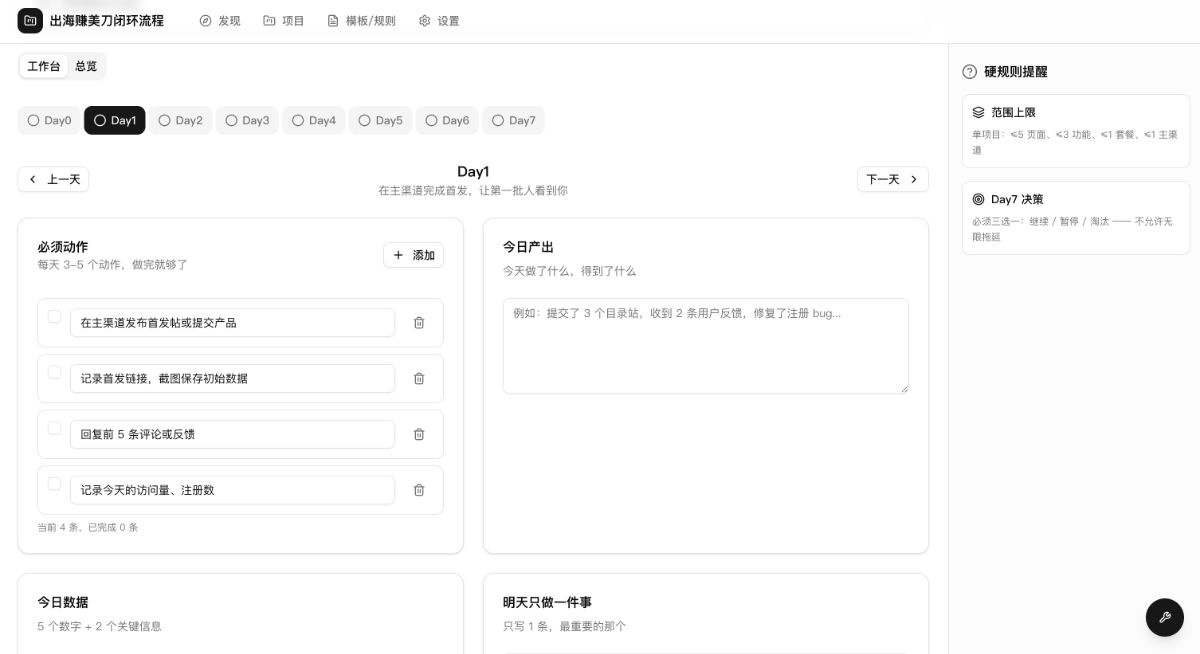Delete the 记录今天的访问量、注册数 item via trash icon
The height and width of the screenshot is (654, 1200).
[x=419, y=490]
